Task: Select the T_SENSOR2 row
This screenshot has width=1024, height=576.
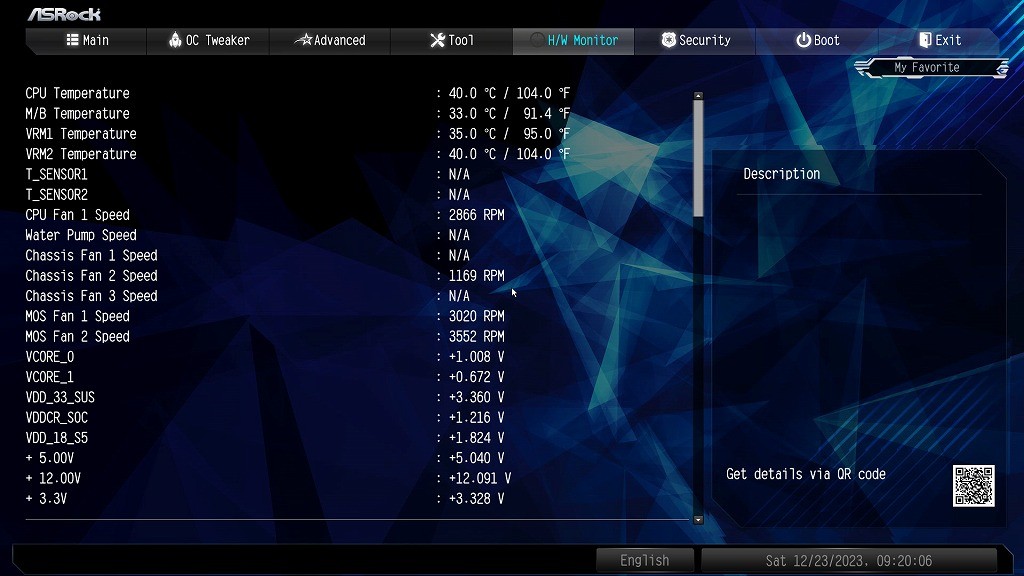Action: point(248,195)
